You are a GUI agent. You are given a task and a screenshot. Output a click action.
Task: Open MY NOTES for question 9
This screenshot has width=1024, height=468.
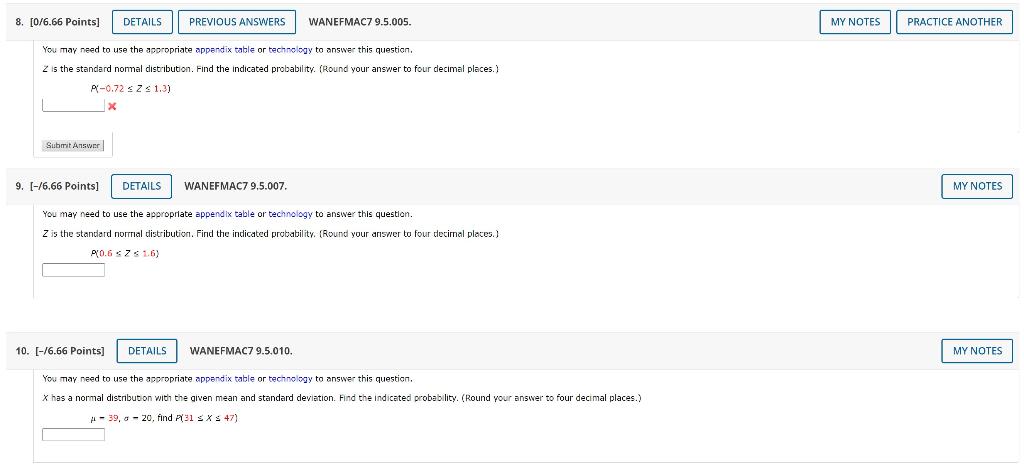point(978,186)
